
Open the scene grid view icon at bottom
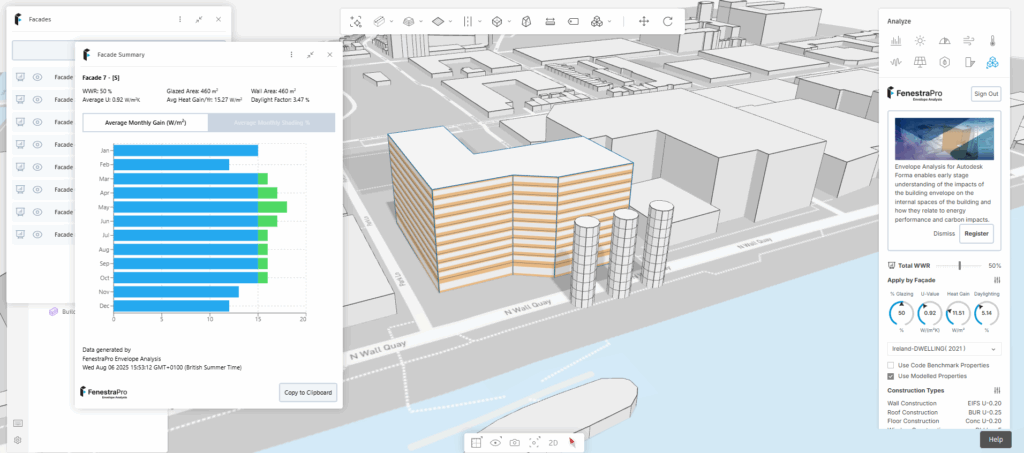click(476, 443)
